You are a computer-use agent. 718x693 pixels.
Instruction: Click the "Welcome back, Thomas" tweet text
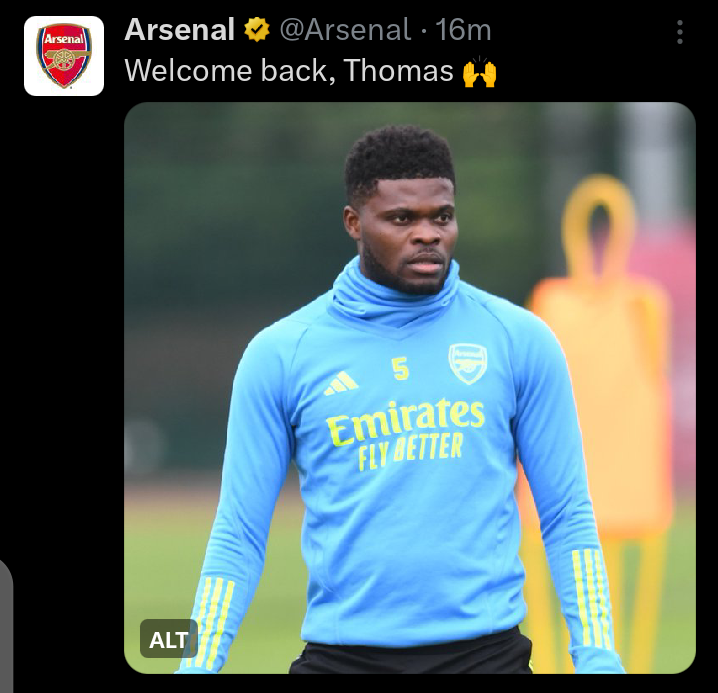click(288, 72)
